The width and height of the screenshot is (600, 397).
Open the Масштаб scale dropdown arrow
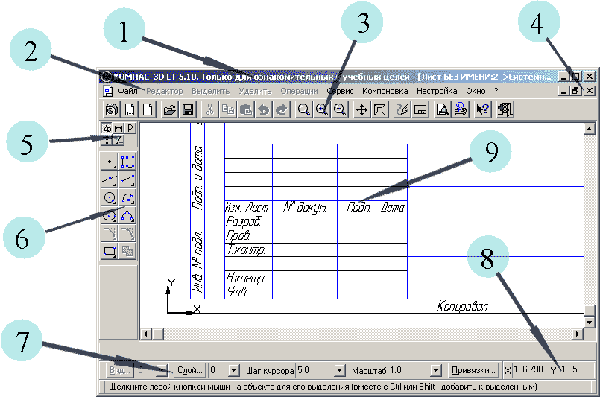point(435,370)
